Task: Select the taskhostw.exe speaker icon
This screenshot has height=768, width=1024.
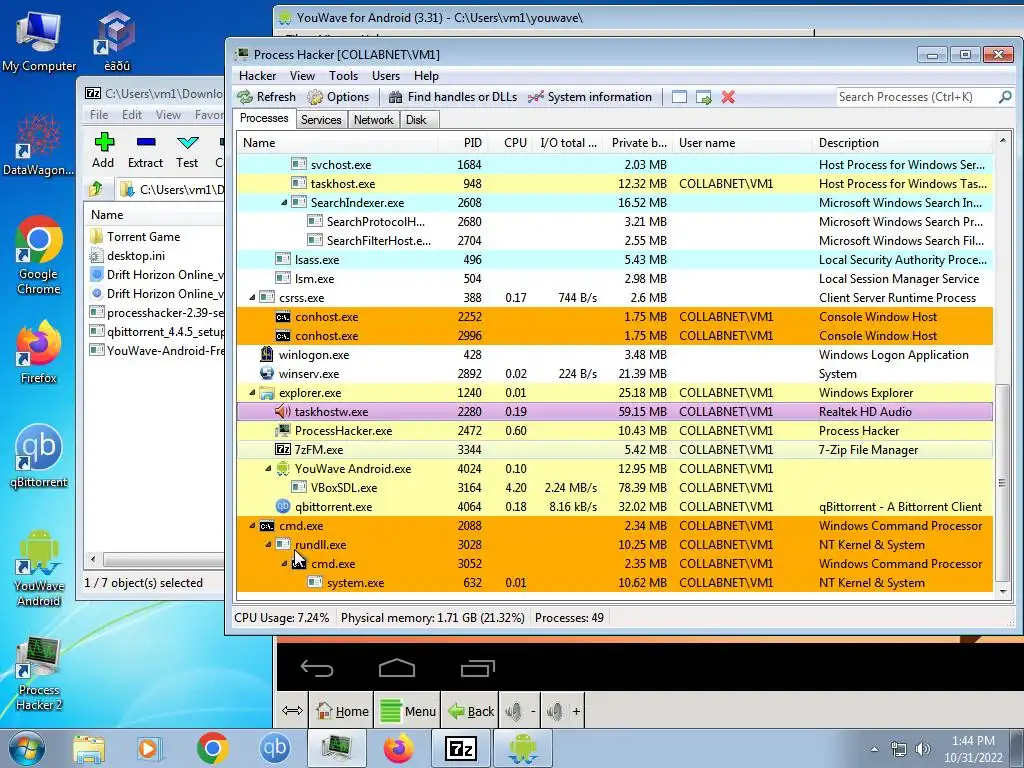Action: (x=283, y=412)
